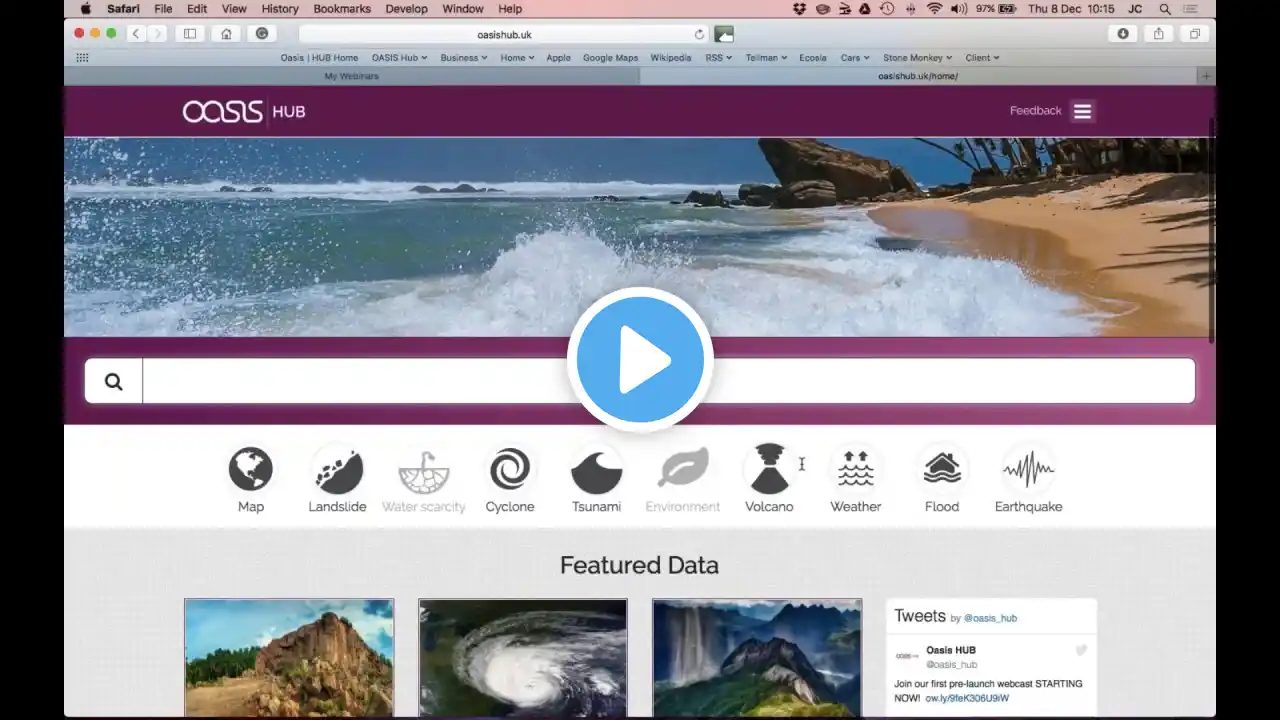Click the search magnifier icon

[x=114, y=381]
